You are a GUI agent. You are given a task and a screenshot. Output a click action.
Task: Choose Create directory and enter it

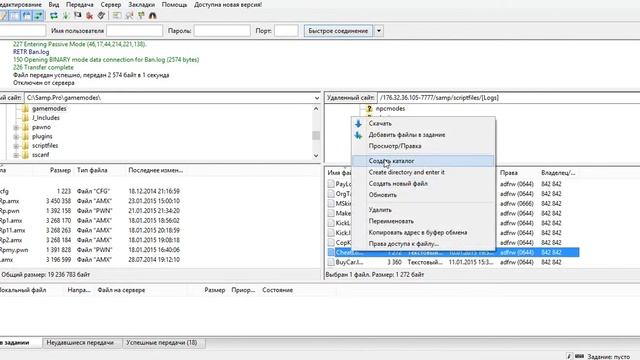423,172
